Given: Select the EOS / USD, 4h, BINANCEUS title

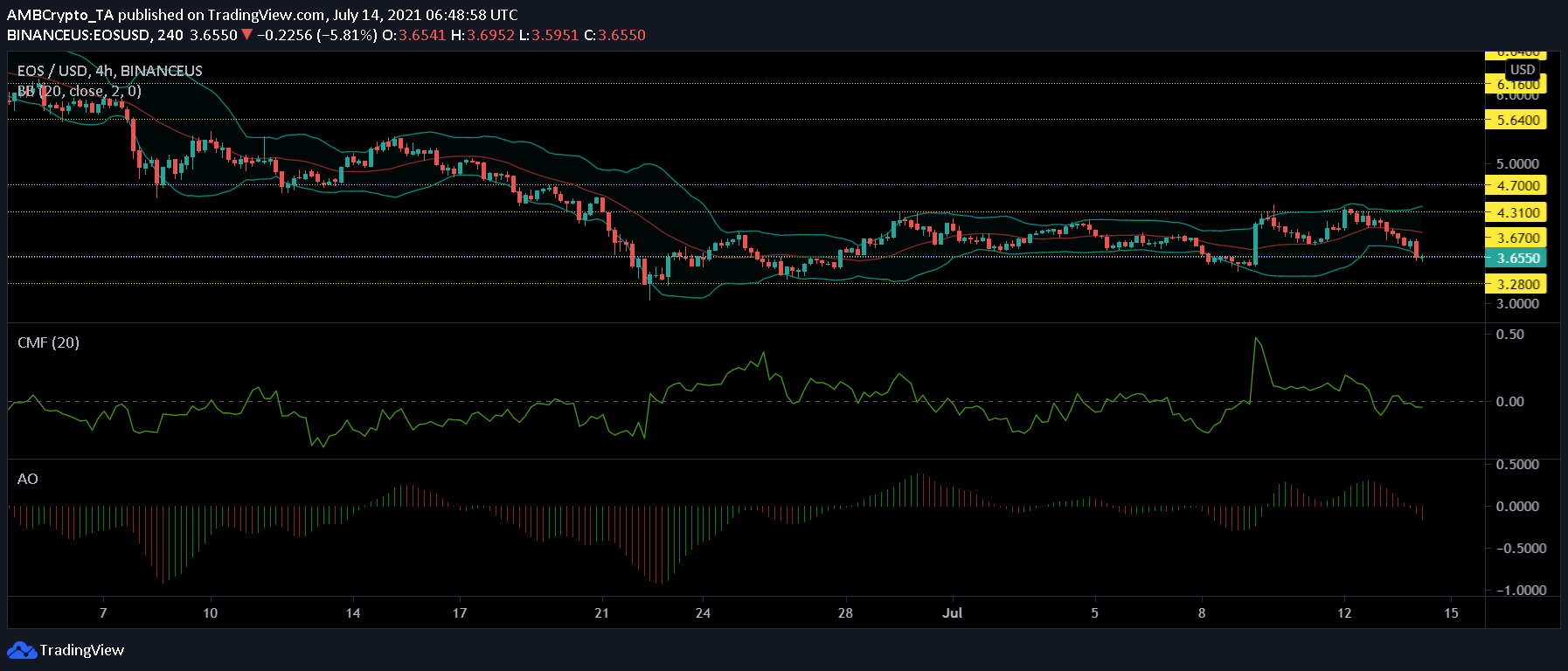Looking at the screenshot, I should pyautogui.click(x=110, y=71).
